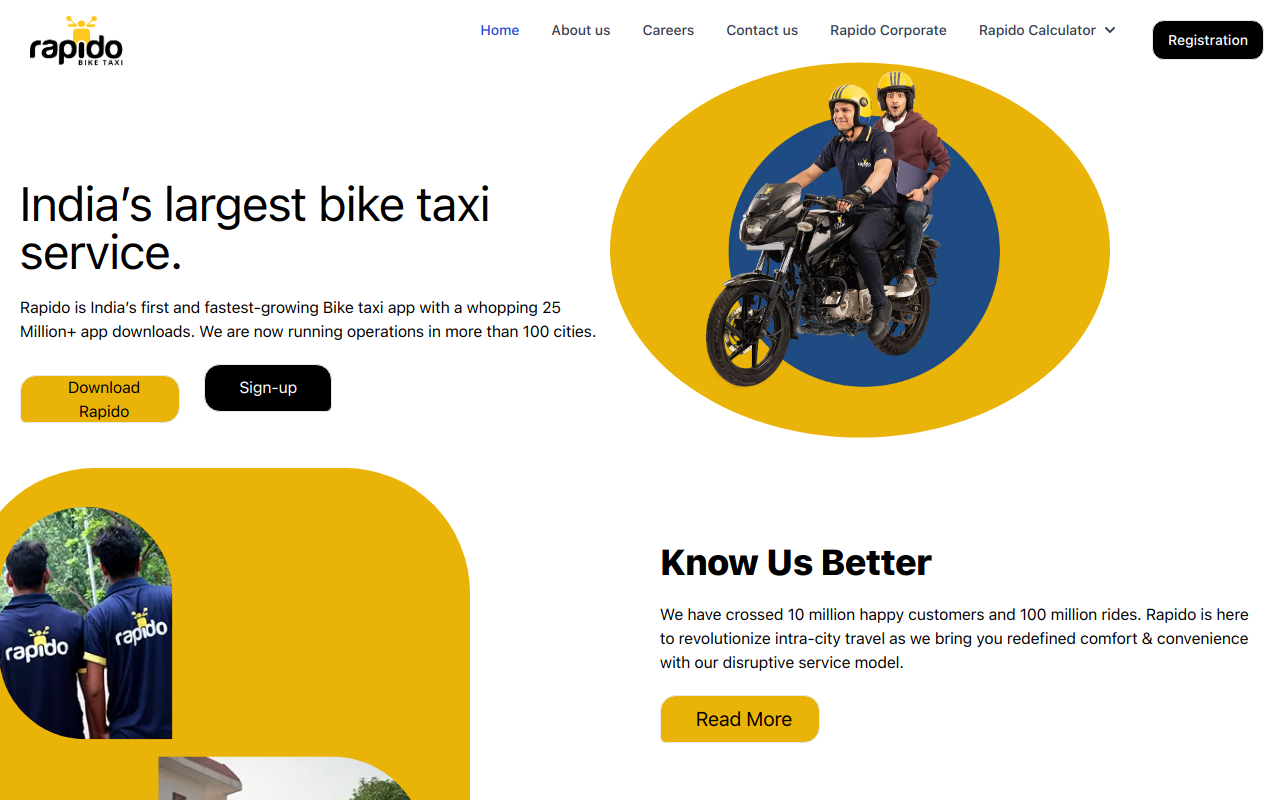Open the About us page
This screenshot has width=1280, height=800.
[581, 30]
